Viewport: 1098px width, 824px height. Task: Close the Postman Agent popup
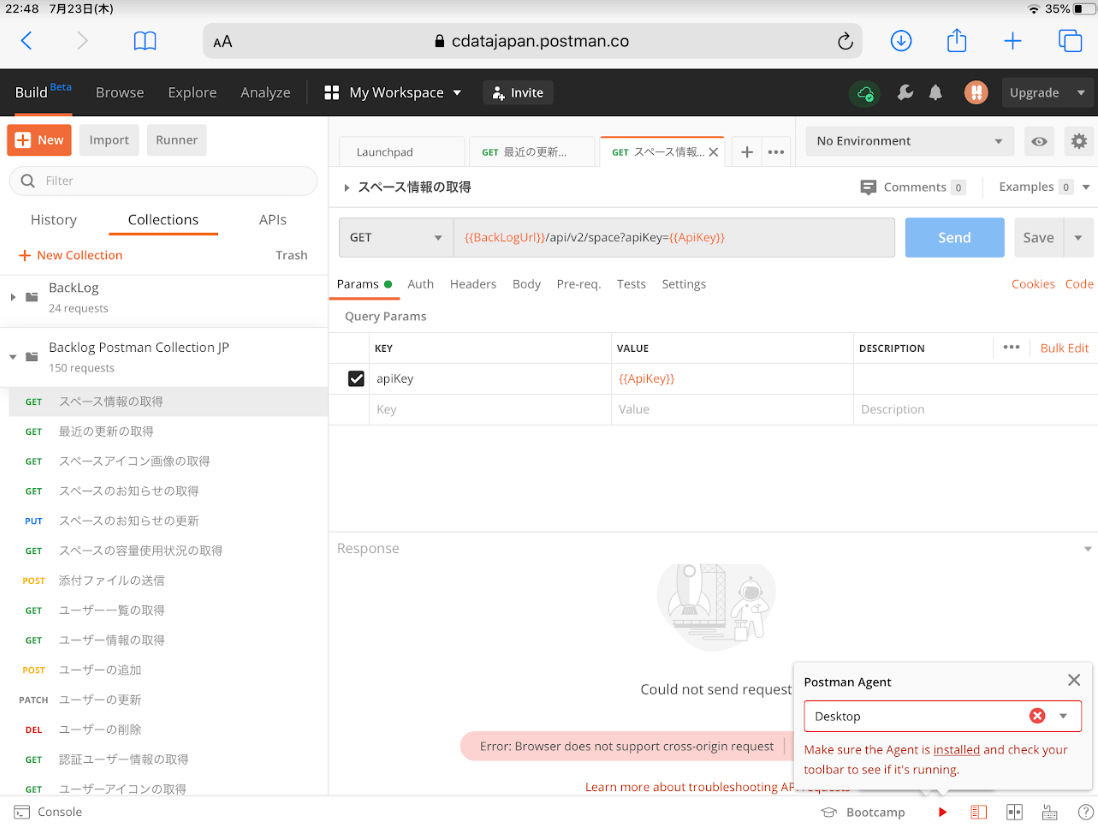(1073, 680)
